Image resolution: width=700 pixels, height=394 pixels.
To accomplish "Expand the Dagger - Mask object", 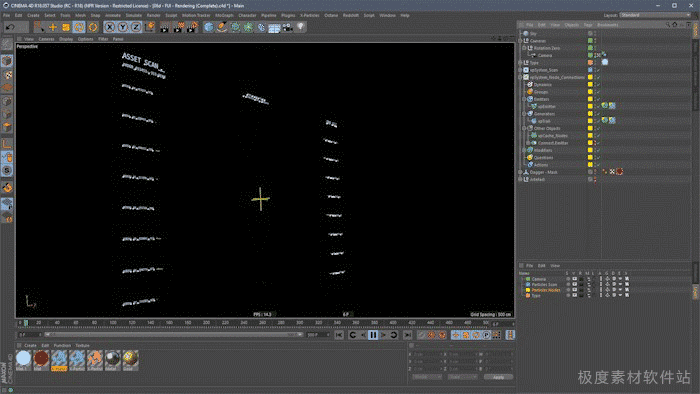I will pyautogui.click(x=521, y=172).
